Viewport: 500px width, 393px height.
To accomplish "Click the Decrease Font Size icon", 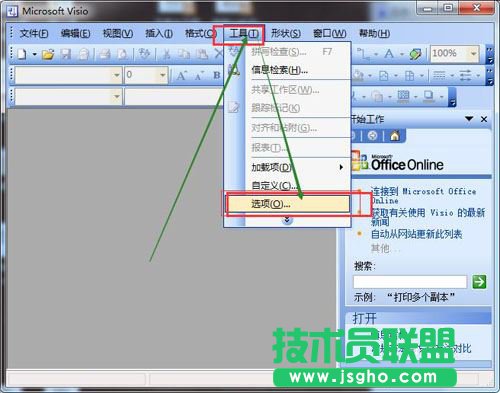I will tap(199, 76).
